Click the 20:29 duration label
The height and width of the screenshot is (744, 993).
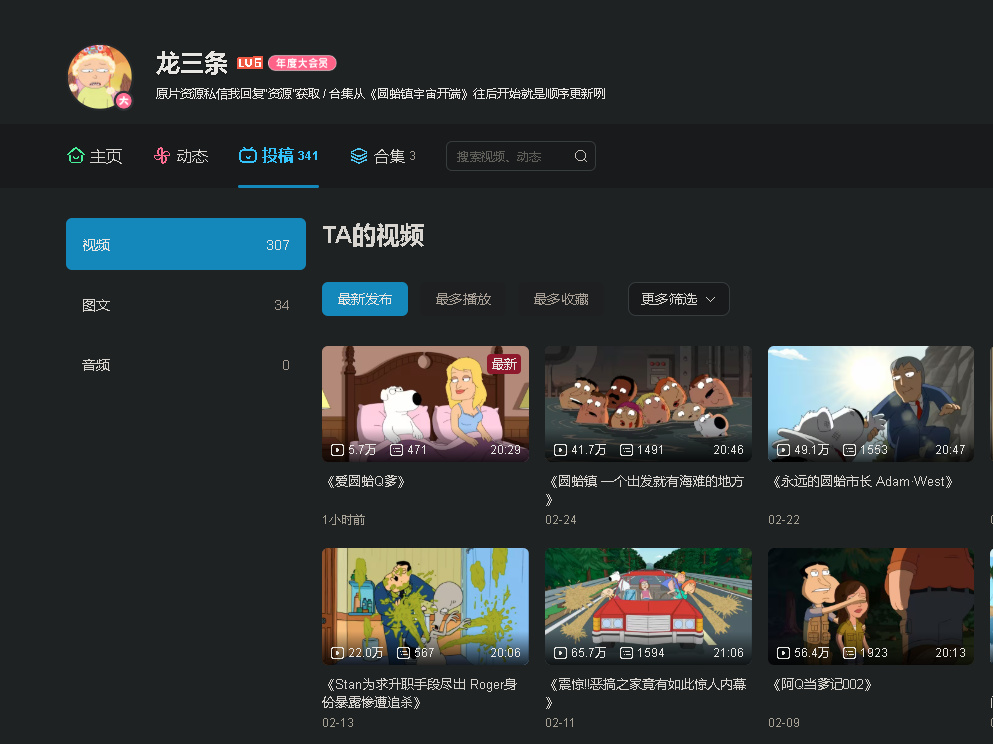[505, 450]
